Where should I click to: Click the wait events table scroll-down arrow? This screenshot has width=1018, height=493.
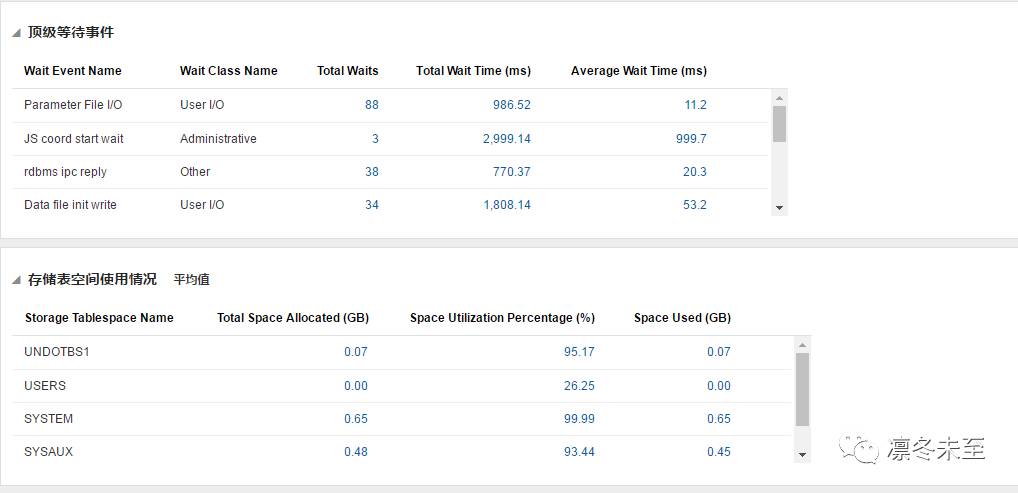[780, 208]
